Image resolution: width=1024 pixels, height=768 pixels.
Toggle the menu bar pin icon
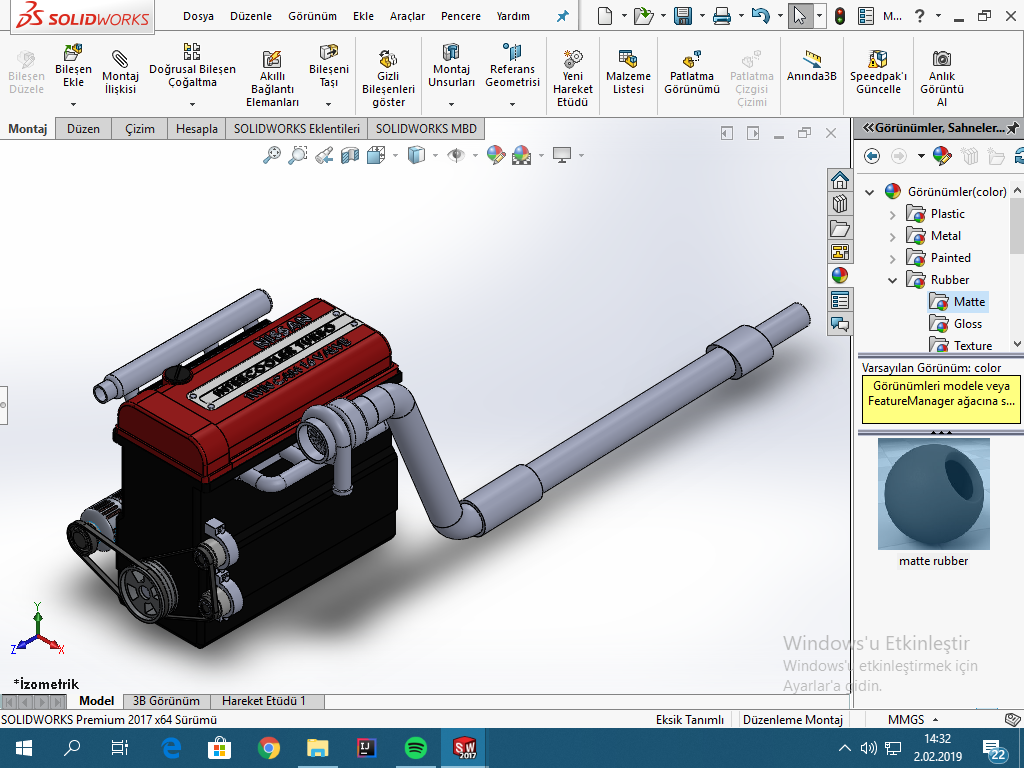pyautogui.click(x=562, y=16)
